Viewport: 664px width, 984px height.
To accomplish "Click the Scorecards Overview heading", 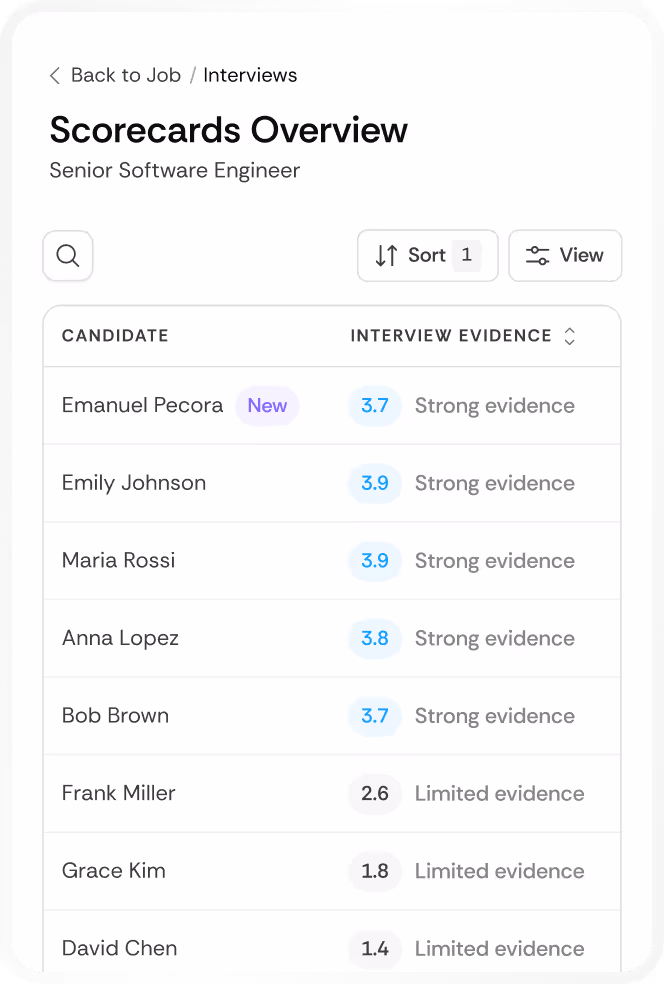I will pyautogui.click(x=228, y=129).
